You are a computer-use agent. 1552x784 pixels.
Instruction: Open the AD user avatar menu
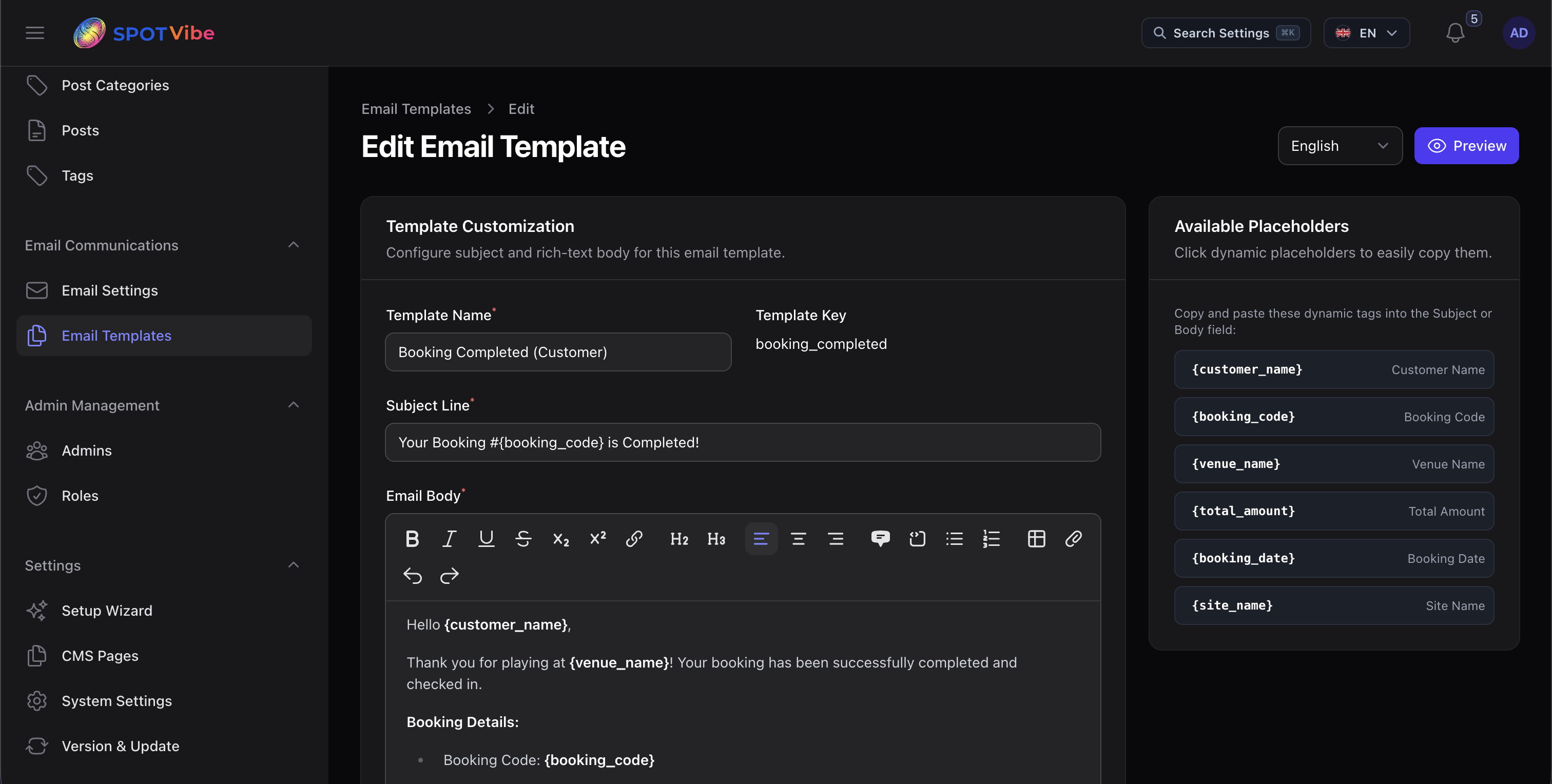tap(1519, 32)
